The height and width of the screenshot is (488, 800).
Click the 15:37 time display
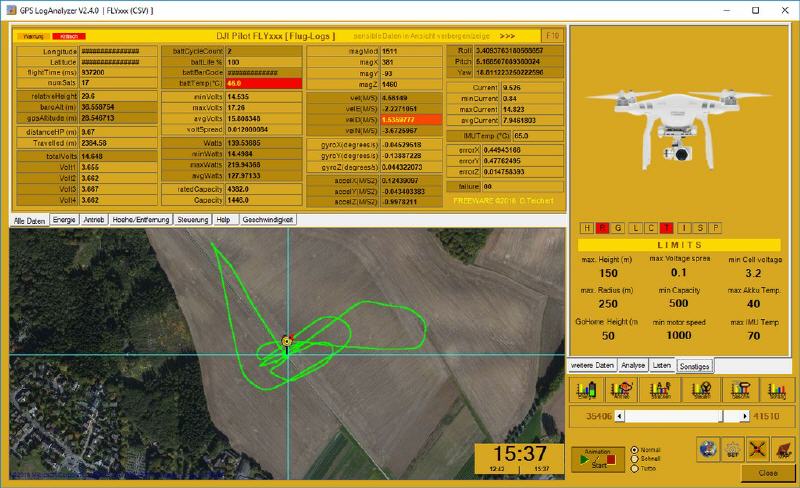tap(519, 454)
